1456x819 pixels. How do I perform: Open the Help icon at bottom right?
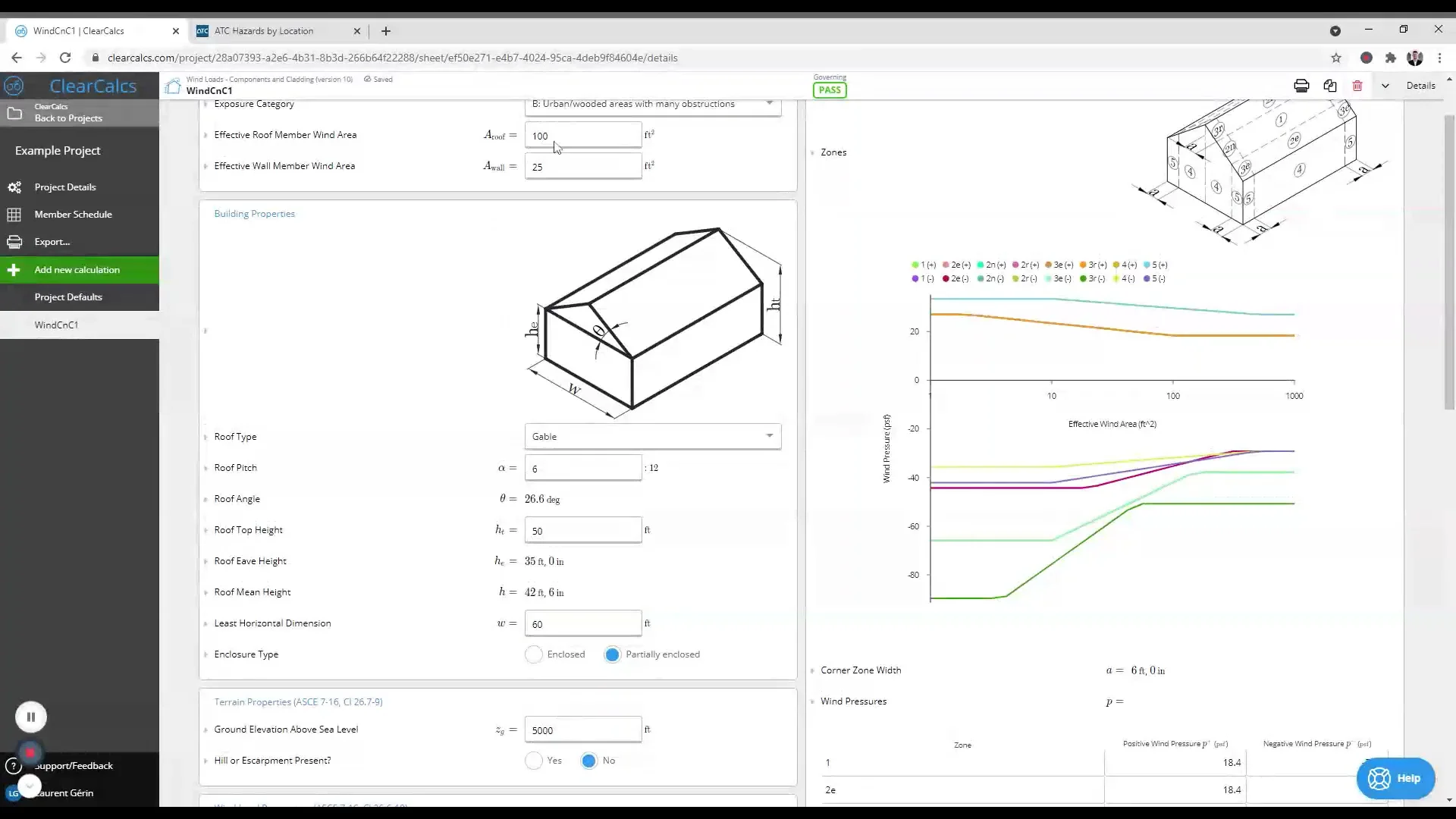pyautogui.click(x=1395, y=779)
